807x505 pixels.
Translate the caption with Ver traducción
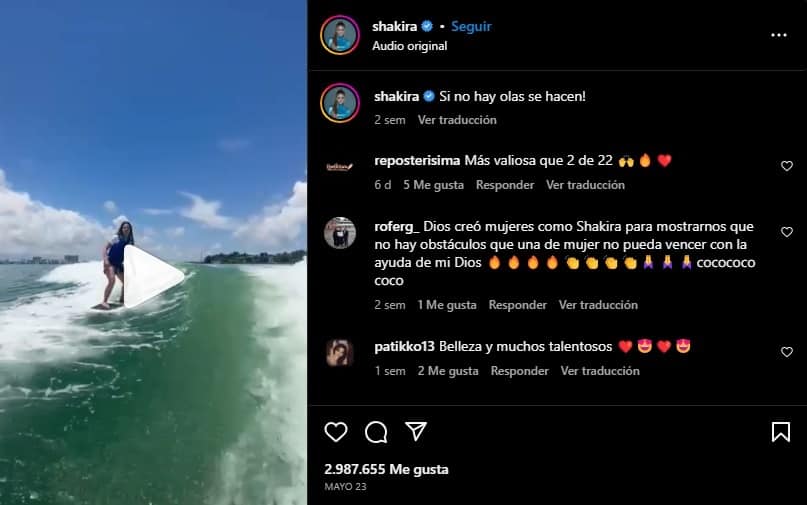click(457, 120)
